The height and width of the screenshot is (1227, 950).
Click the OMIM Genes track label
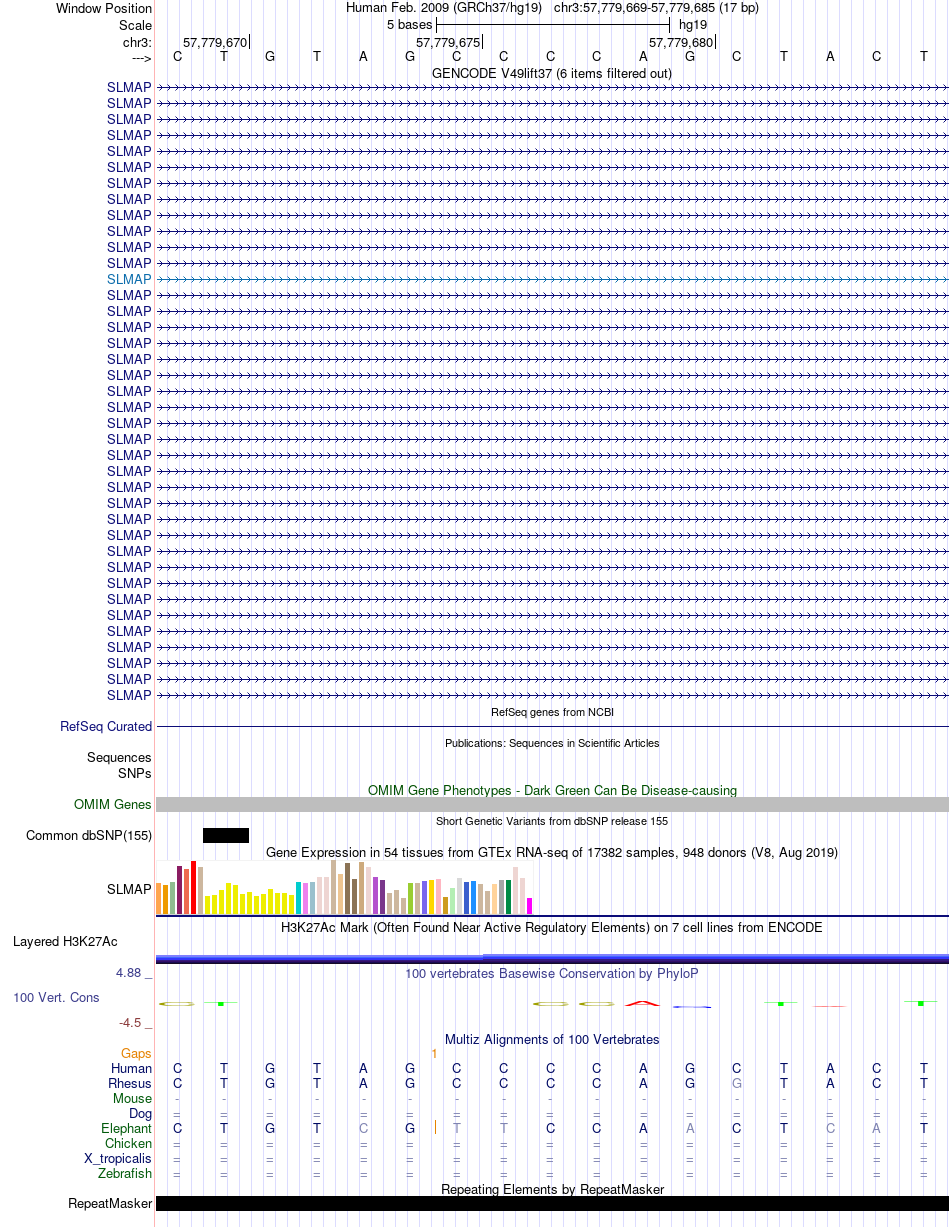(x=113, y=804)
